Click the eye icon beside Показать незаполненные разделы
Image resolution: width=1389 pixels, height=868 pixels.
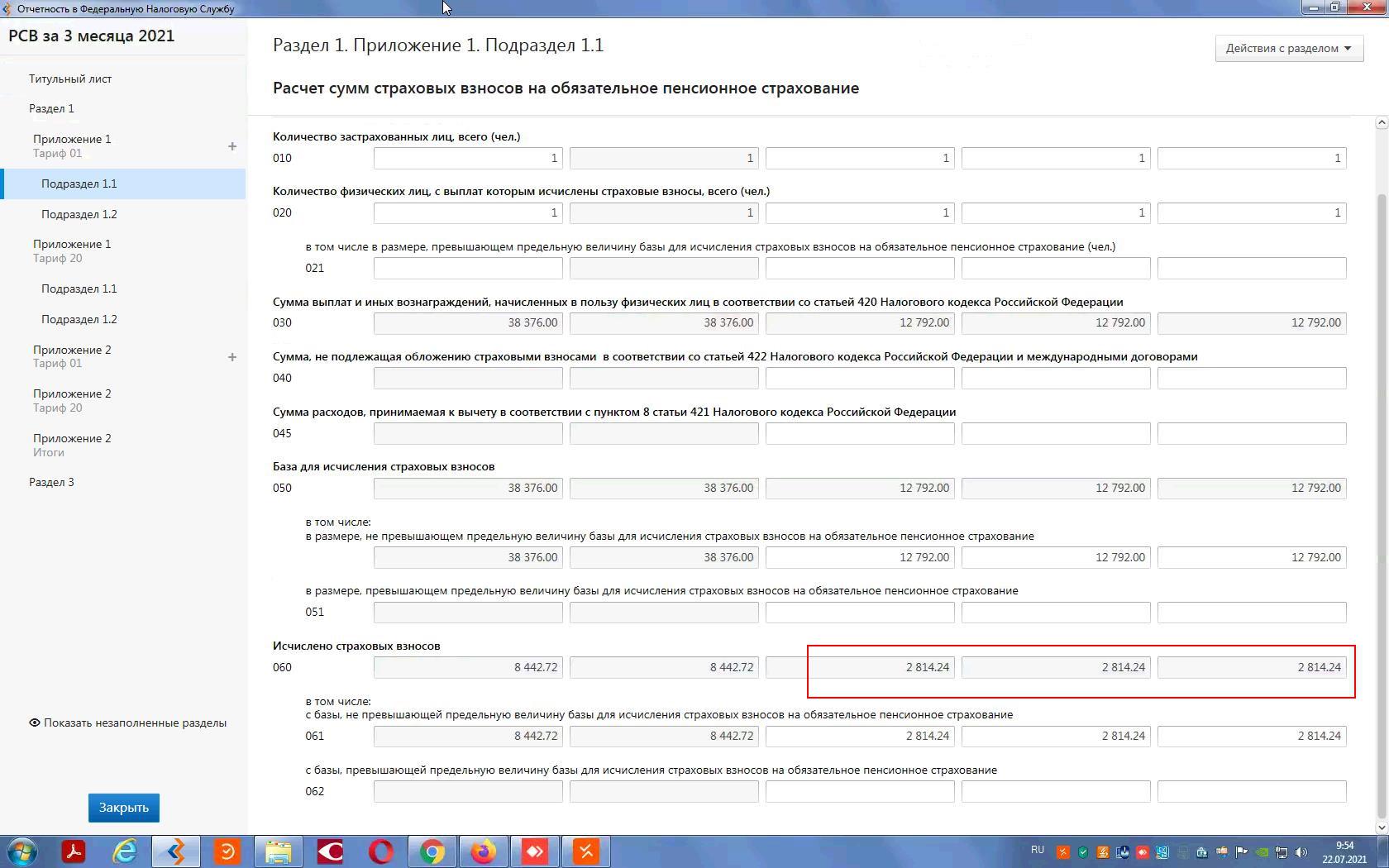[34, 723]
